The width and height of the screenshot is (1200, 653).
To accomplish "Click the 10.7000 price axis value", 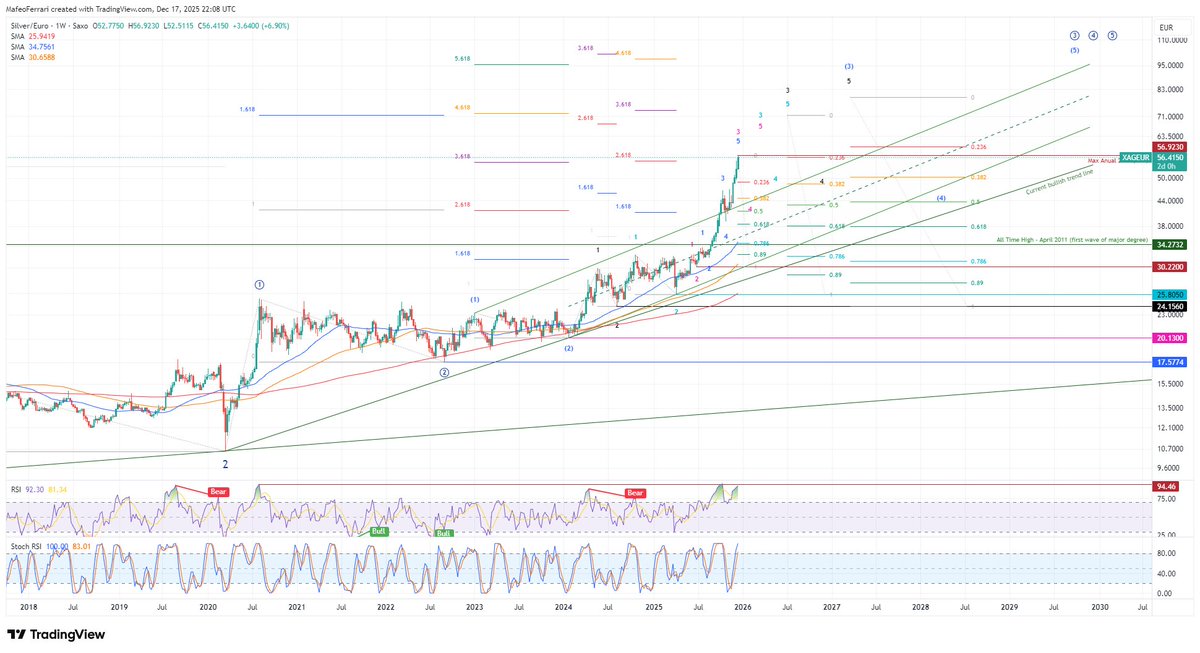I will [1169, 449].
